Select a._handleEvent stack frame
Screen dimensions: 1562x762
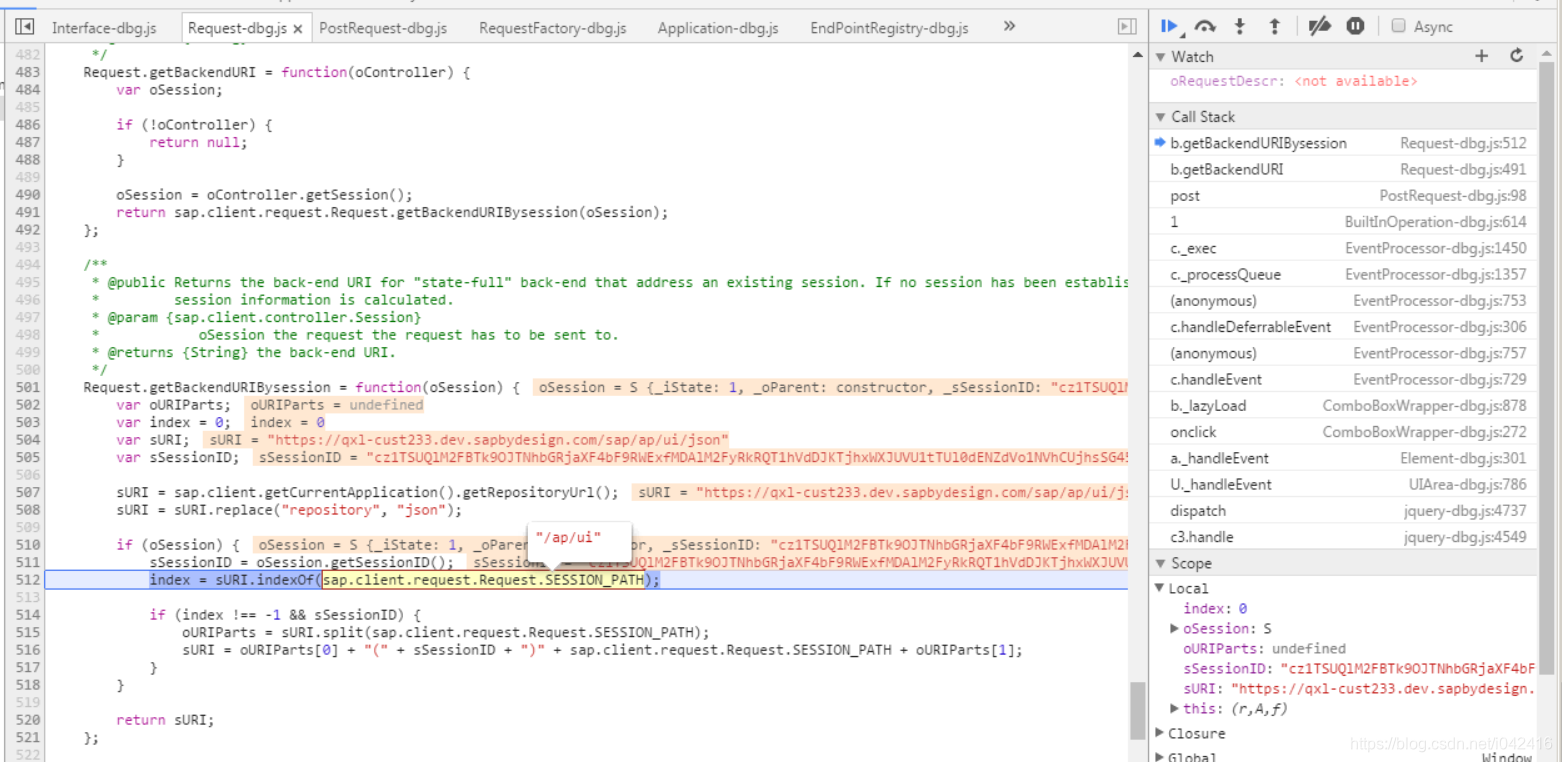pos(1343,458)
